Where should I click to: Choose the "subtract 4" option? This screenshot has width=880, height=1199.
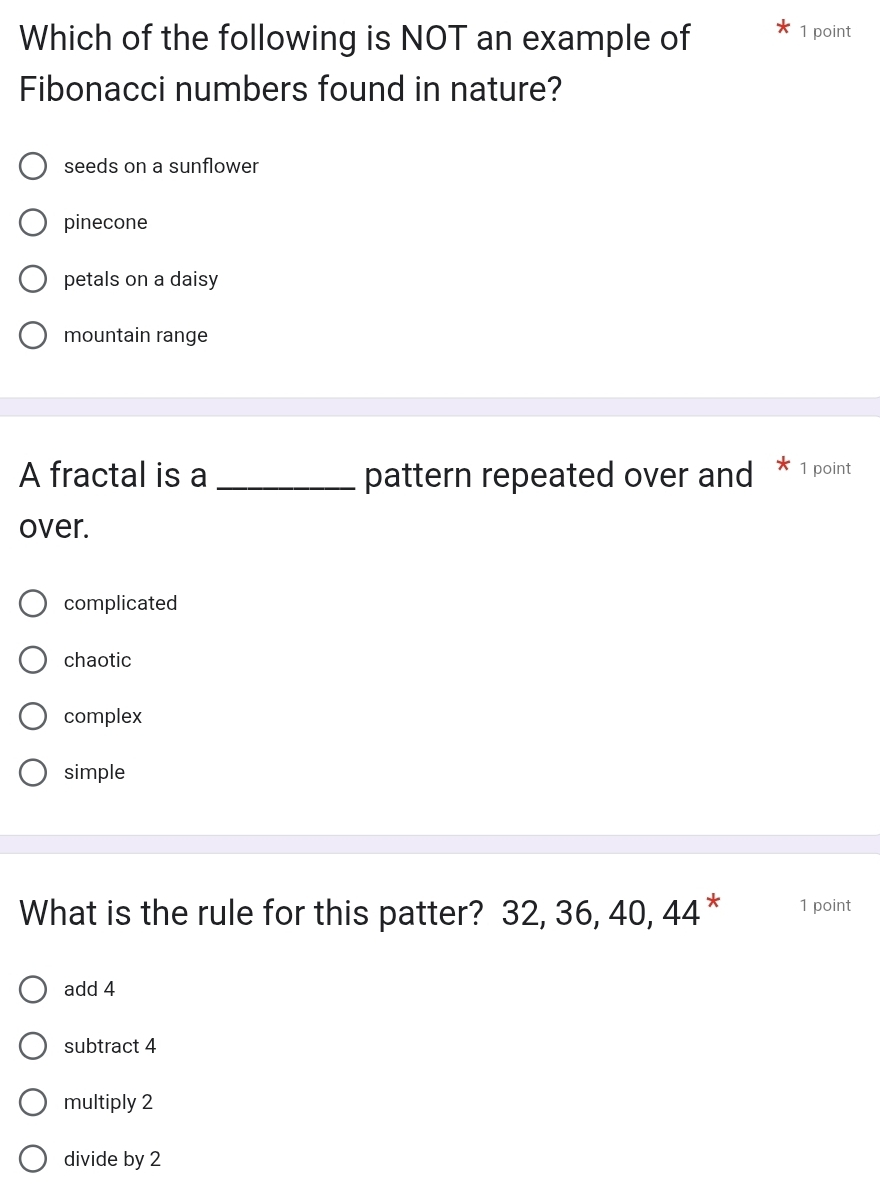click(x=33, y=1046)
